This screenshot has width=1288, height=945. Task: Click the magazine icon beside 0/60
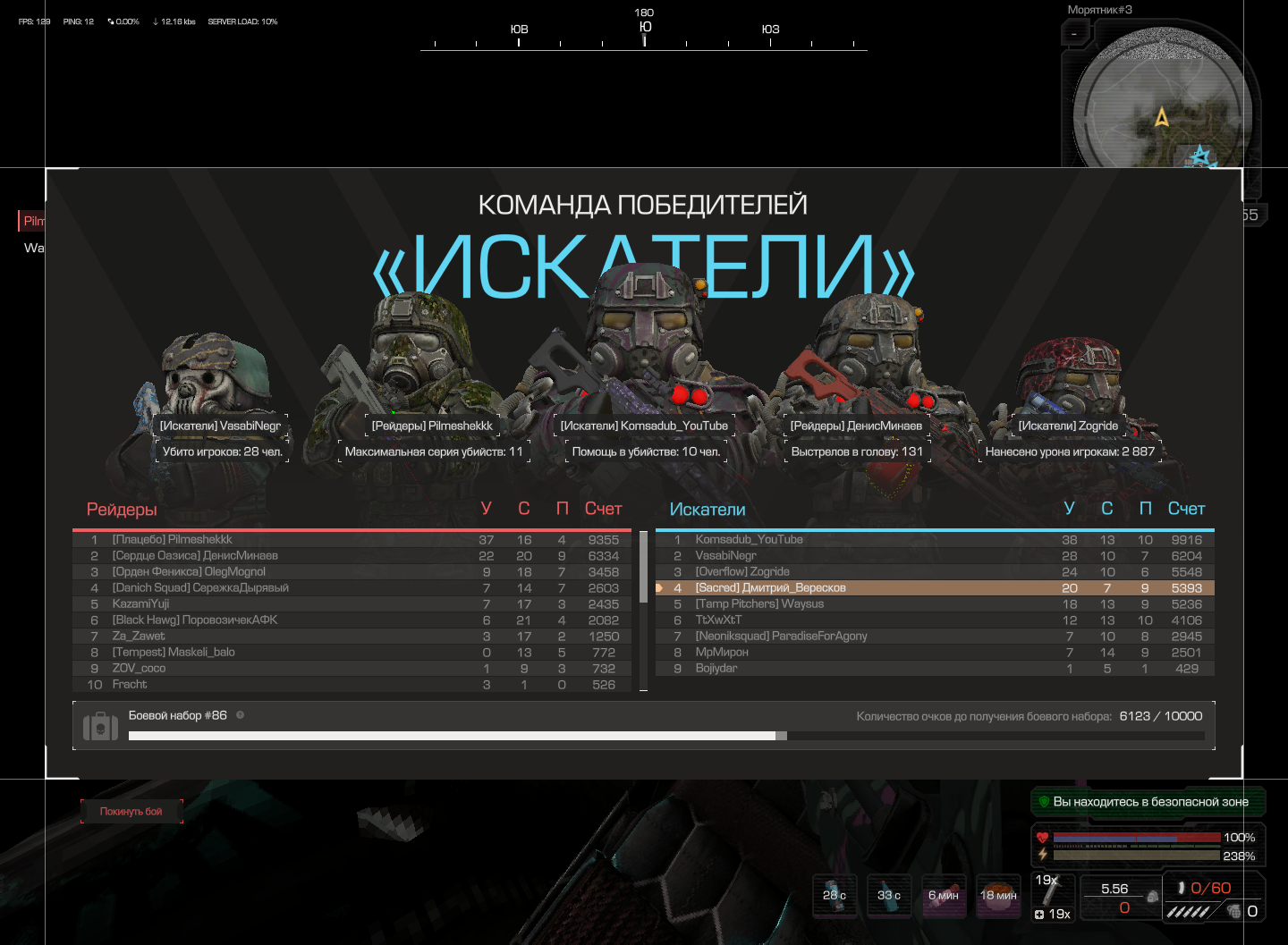click(x=1182, y=888)
